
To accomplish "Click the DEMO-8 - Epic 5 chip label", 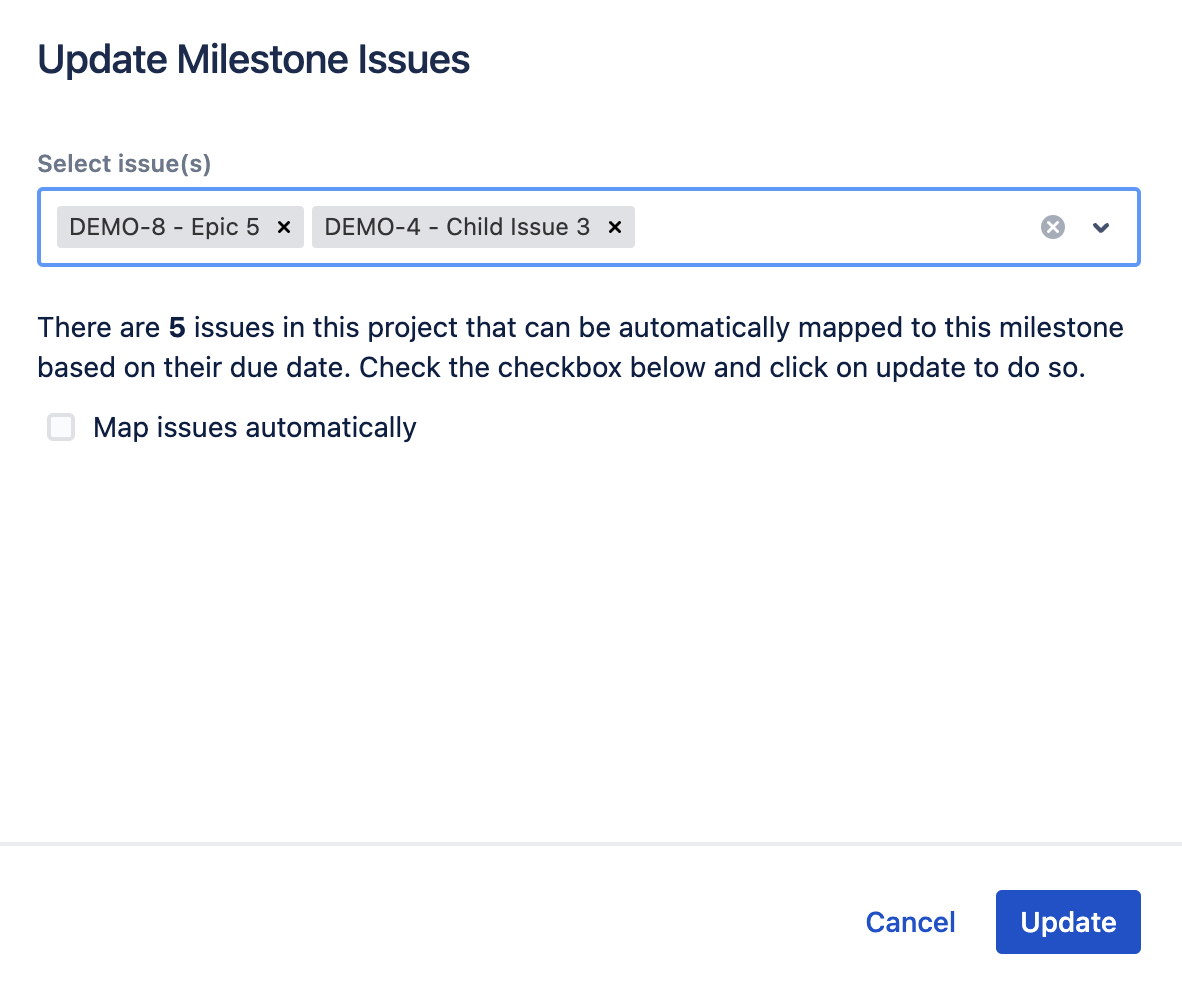I will pyautogui.click(x=164, y=227).
